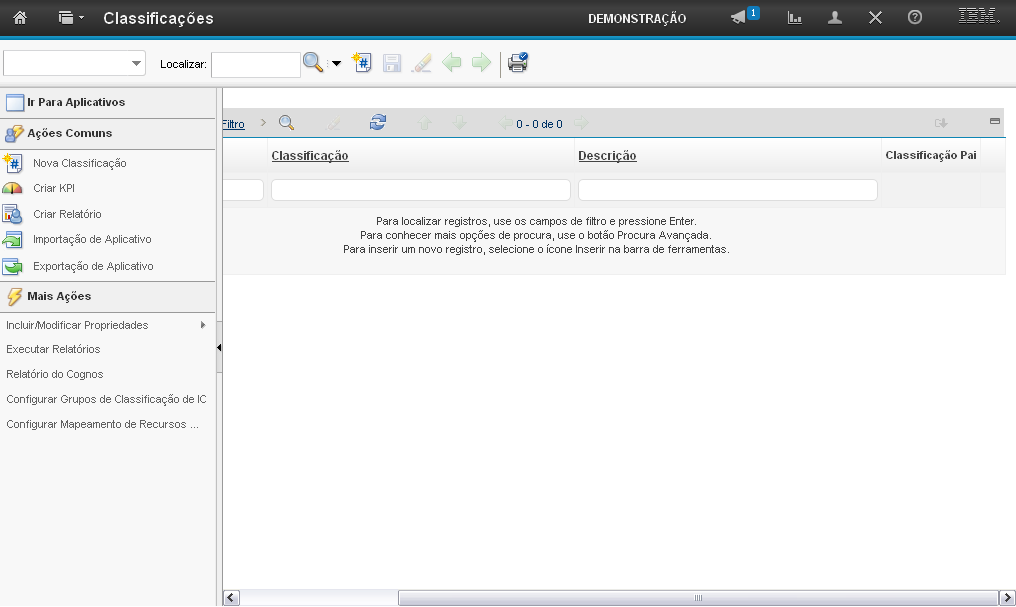Refresh the table with the refresh icon
This screenshot has width=1016, height=607.
pyautogui.click(x=377, y=123)
